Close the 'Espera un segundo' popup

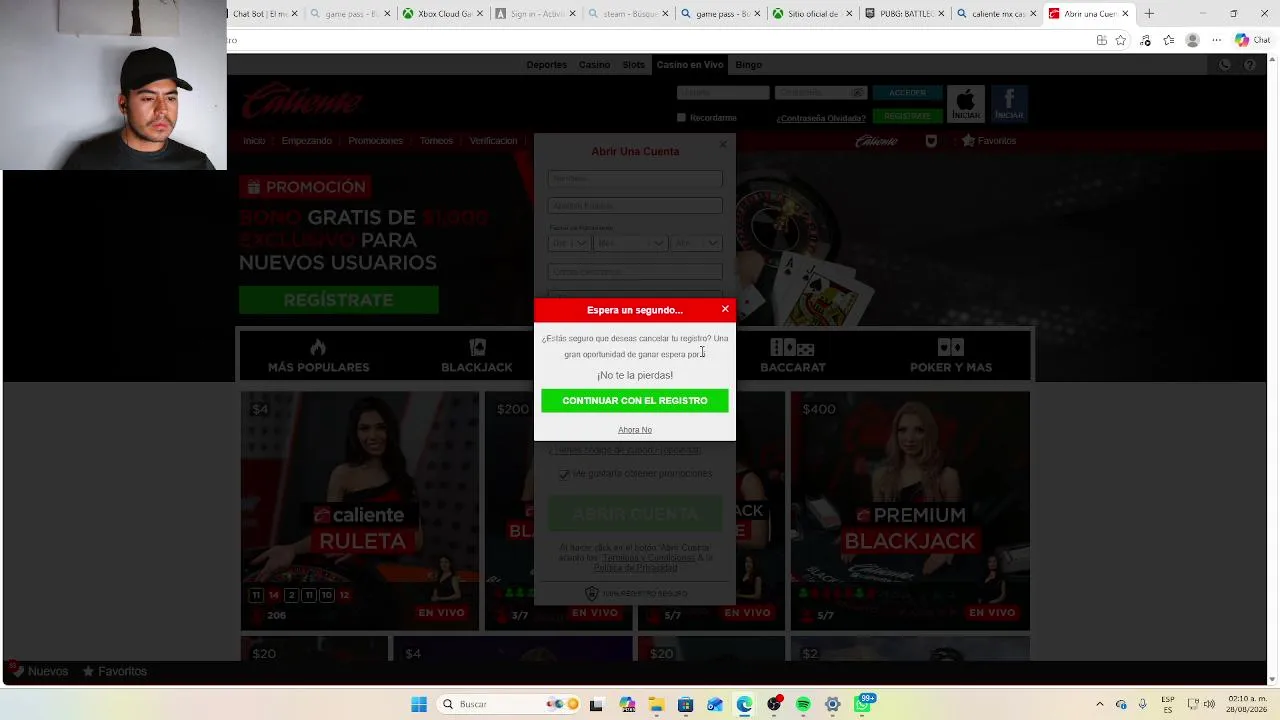click(x=725, y=309)
